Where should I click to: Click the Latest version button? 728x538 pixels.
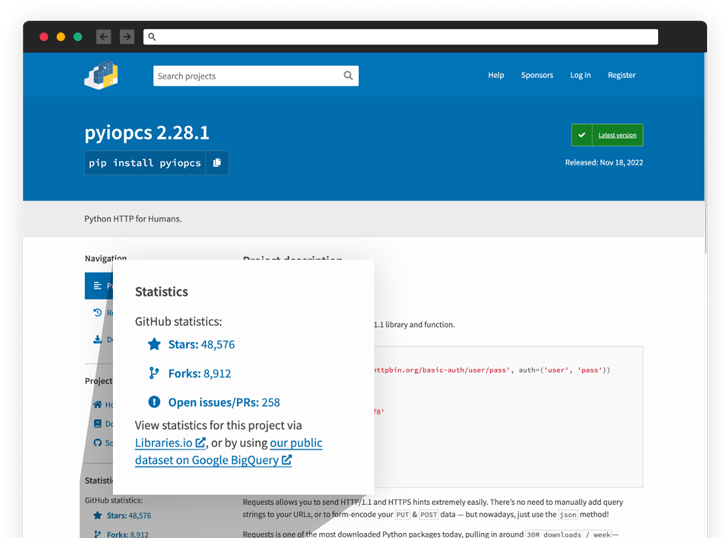click(x=607, y=135)
